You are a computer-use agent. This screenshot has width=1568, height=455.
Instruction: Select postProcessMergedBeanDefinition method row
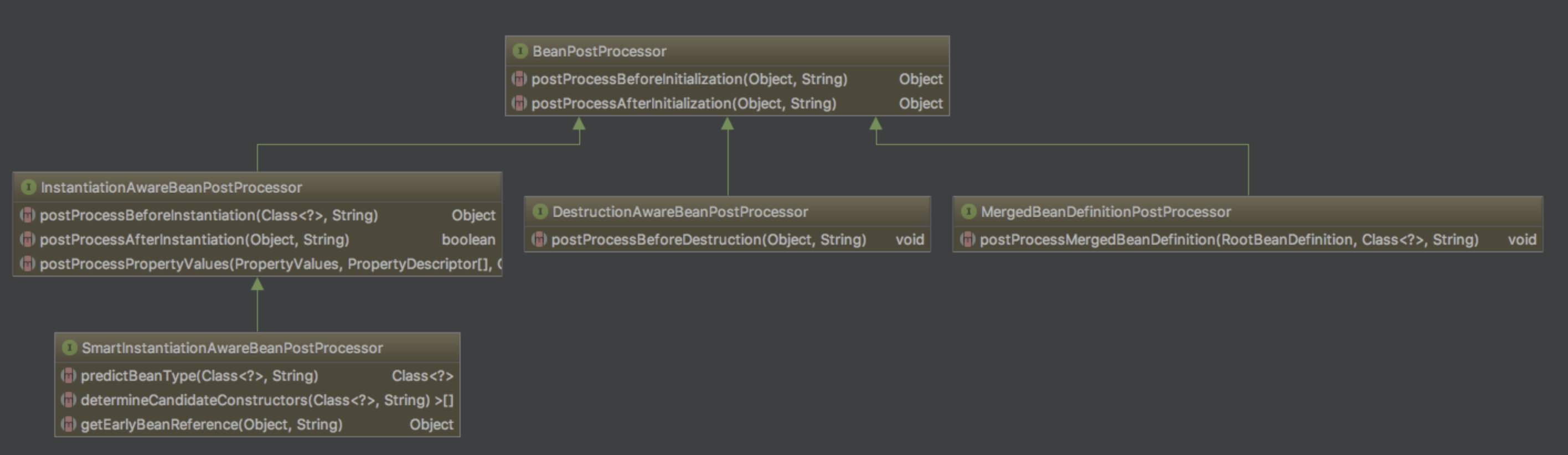(1247, 240)
